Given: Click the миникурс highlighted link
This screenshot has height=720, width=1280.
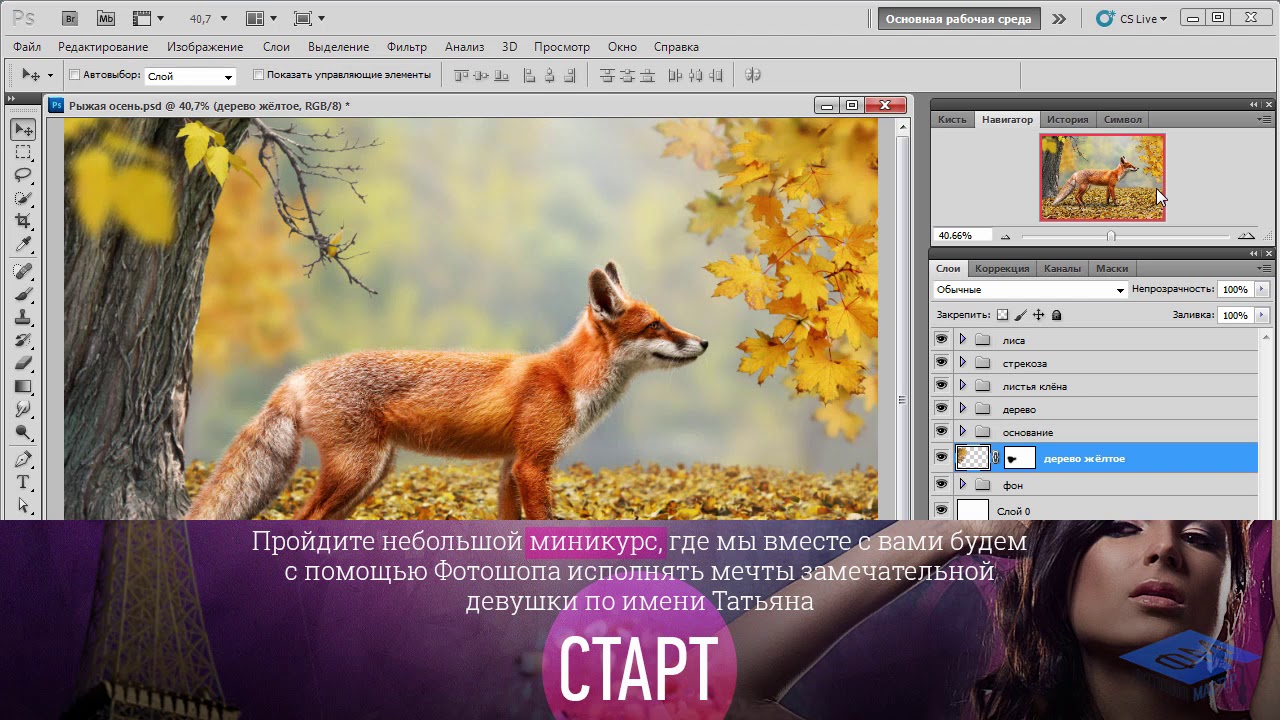Looking at the screenshot, I should [x=595, y=541].
